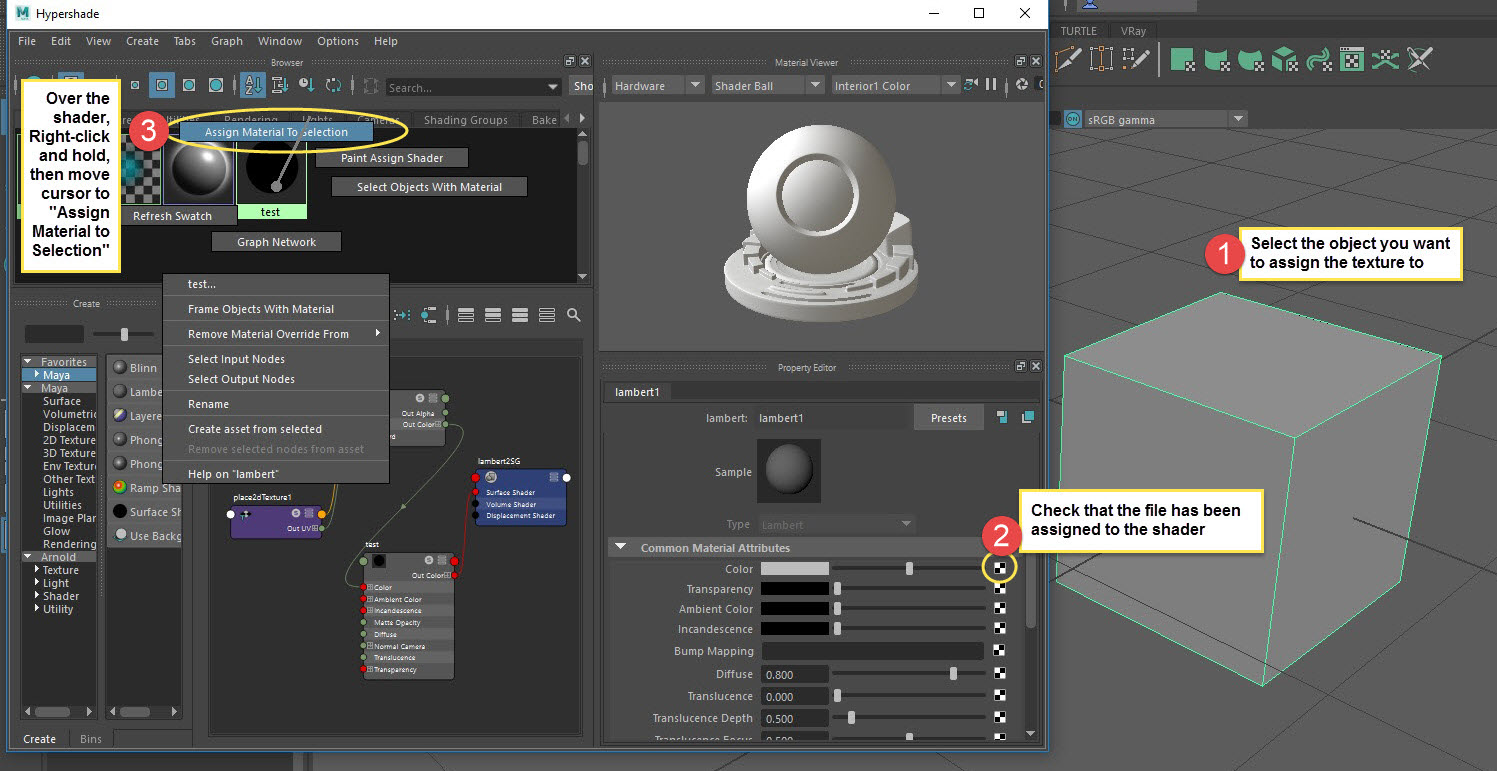The image size is (1497, 771).
Task: Switch to the Shading Groups tab
Action: [x=466, y=119]
